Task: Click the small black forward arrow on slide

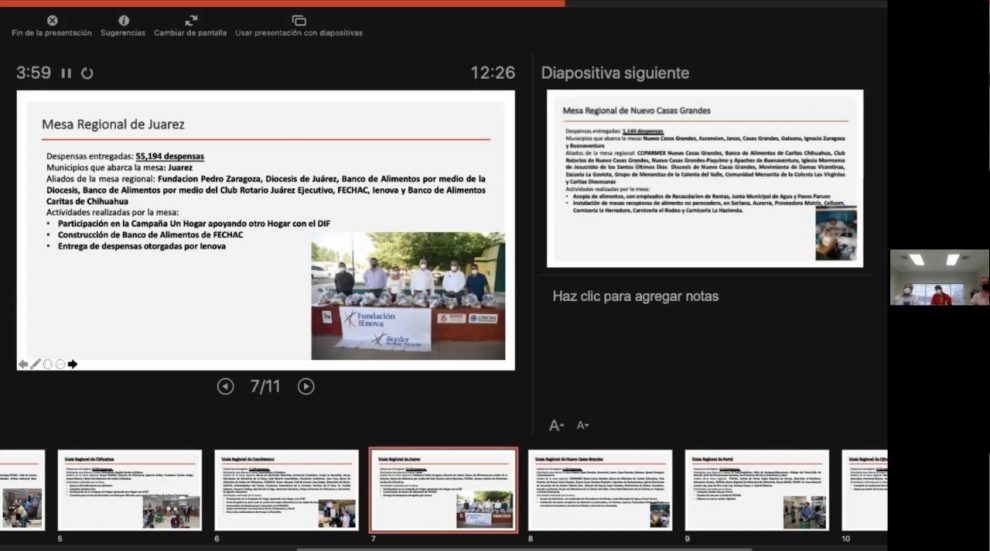Action: (72, 364)
